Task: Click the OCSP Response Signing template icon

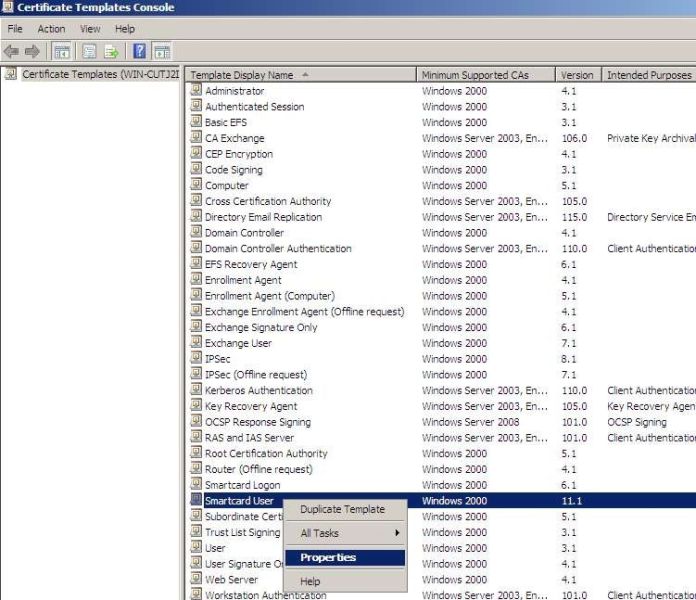Action: pyautogui.click(x=196, y=421)
